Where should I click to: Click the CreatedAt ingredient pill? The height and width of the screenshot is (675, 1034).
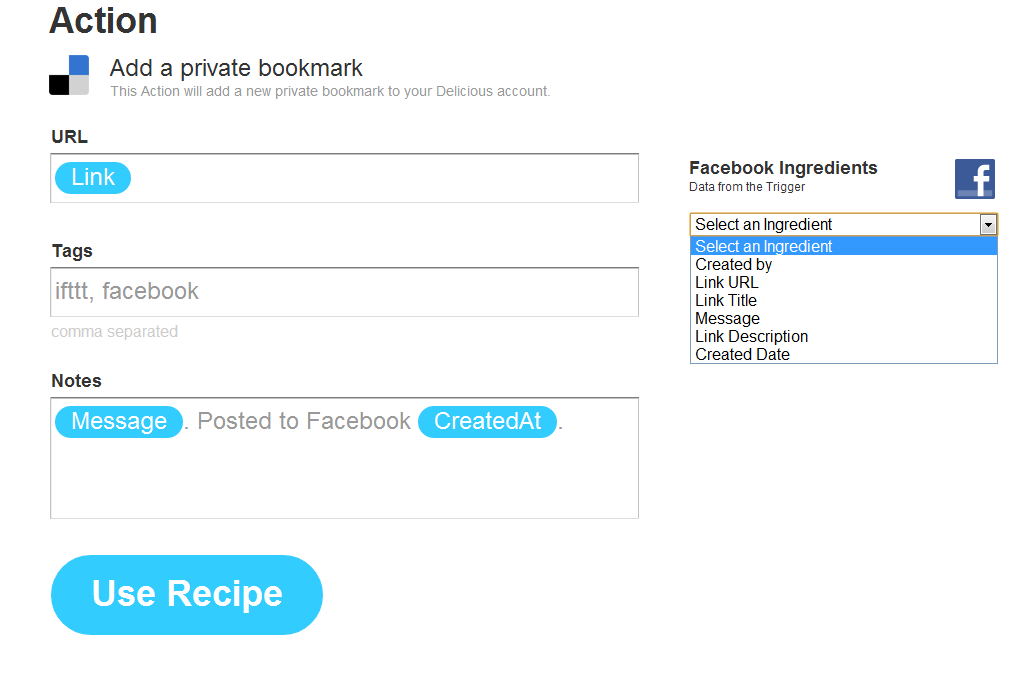(487, 422)
